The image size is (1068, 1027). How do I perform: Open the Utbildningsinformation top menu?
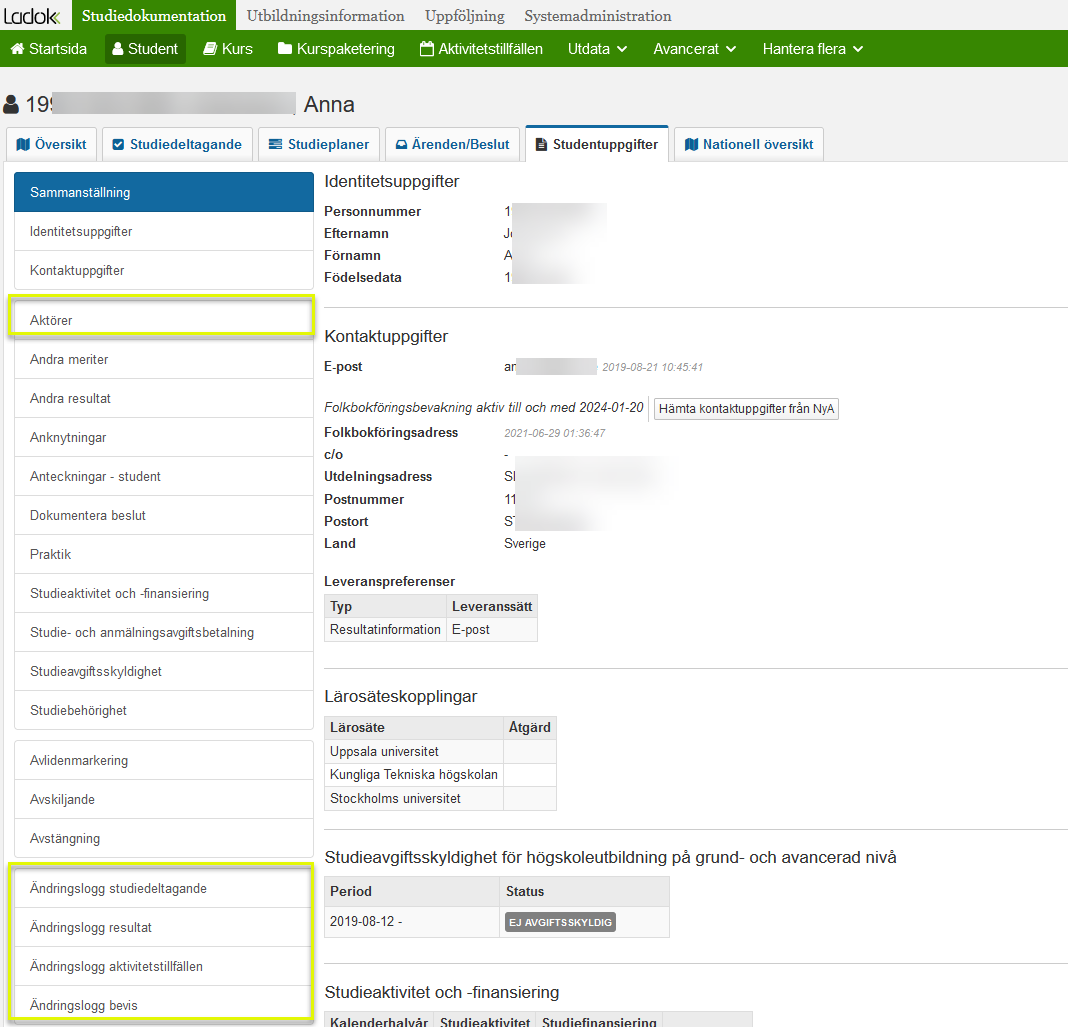[326, 16]
